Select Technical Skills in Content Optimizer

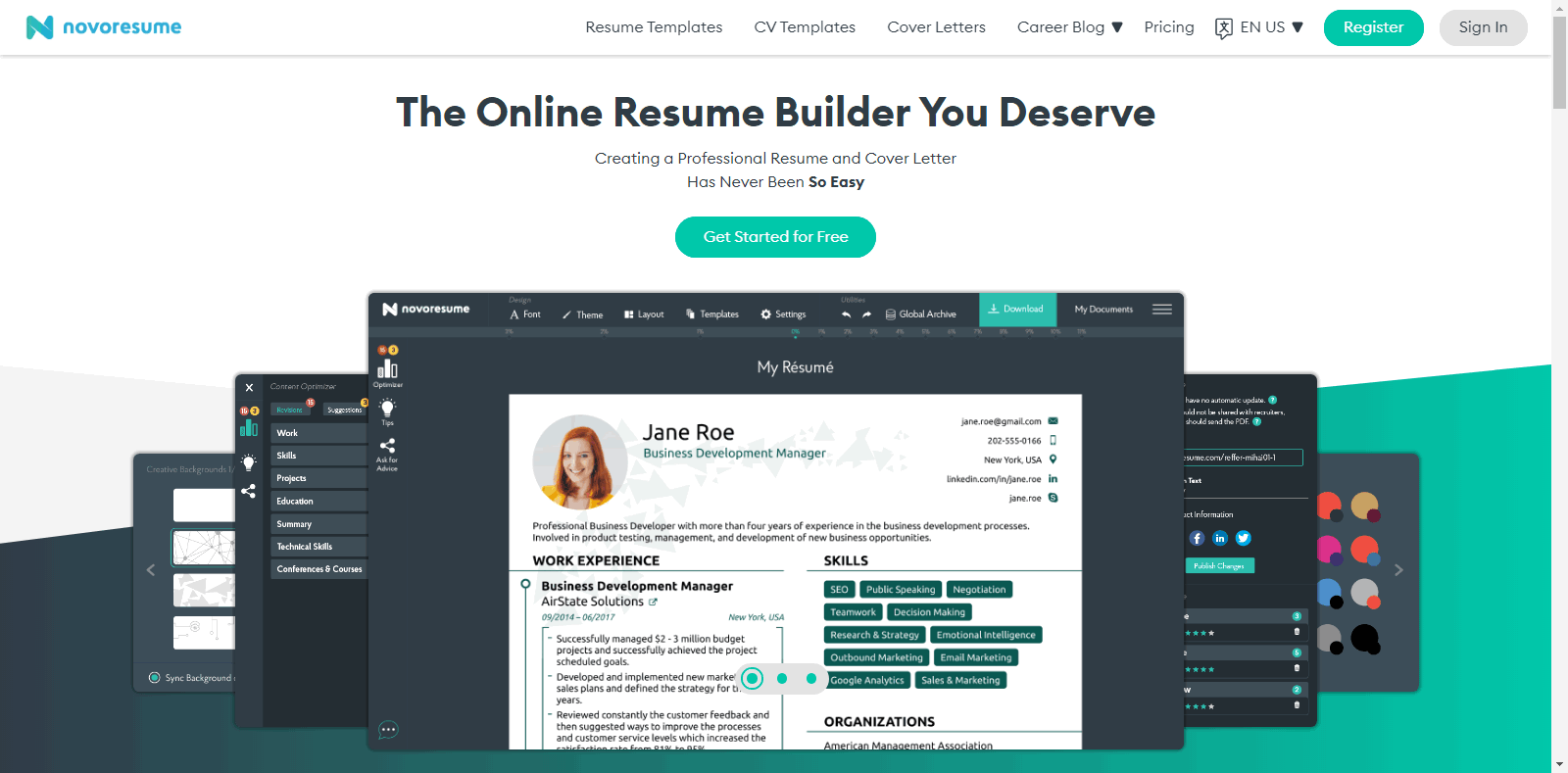pyautogui.click(x=318, y=547)
